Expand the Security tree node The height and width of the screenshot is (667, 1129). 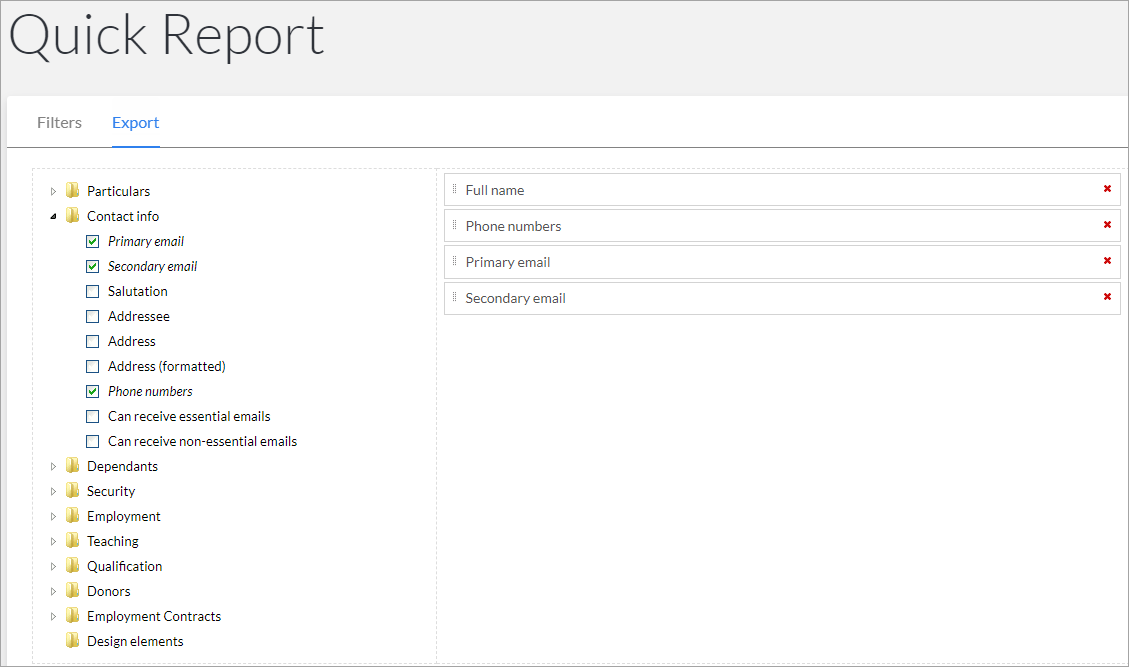pyautogui.click(x=53, y=491)
